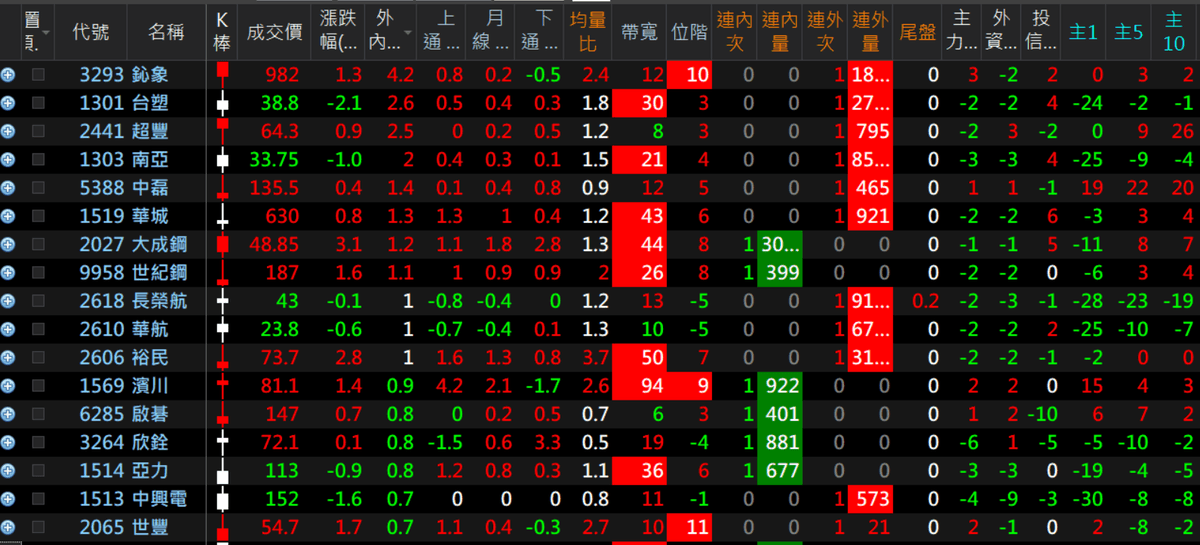The width and height of the screenshot is (1200, 545).
Task: Click the 0.2 尾盤 value for 長榮航
Action: click(x=926, y=300)
